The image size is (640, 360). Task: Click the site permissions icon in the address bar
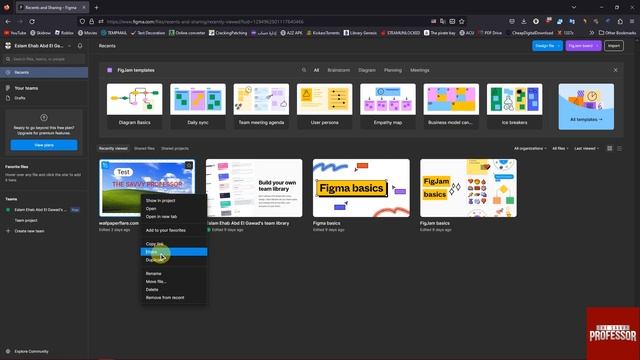[101, 21]
